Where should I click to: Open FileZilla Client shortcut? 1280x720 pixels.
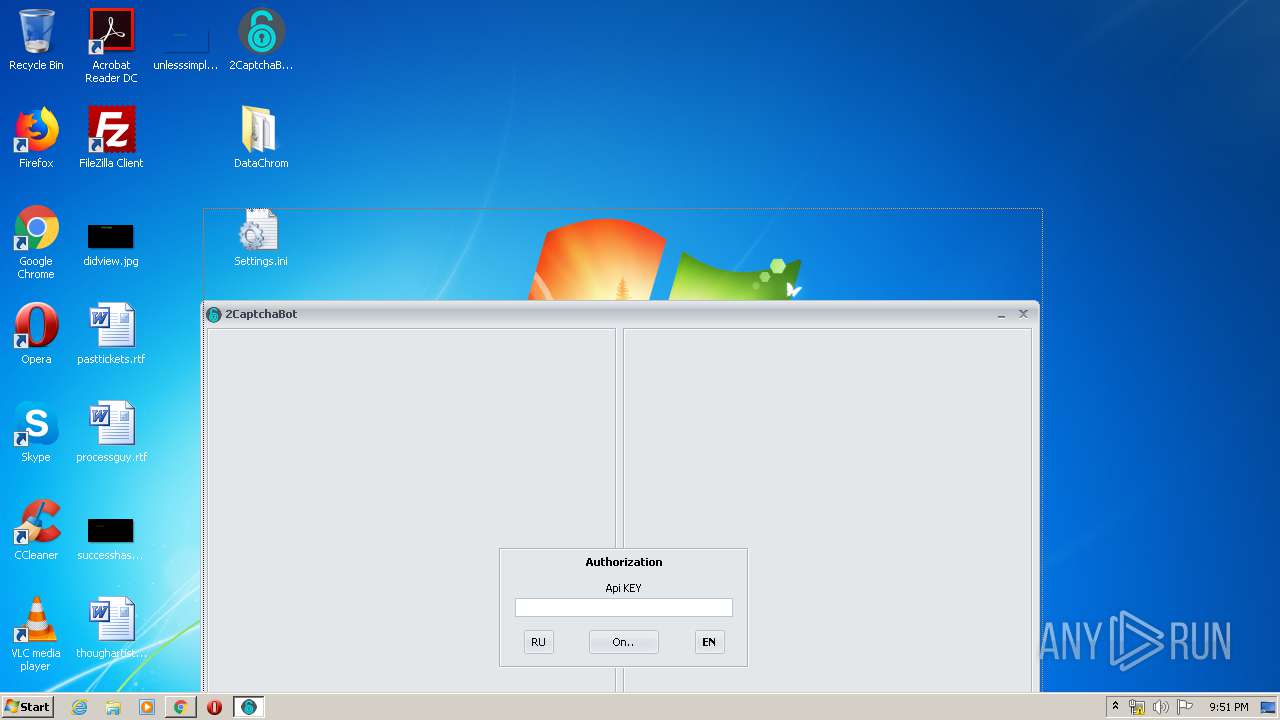coord(111,138)
